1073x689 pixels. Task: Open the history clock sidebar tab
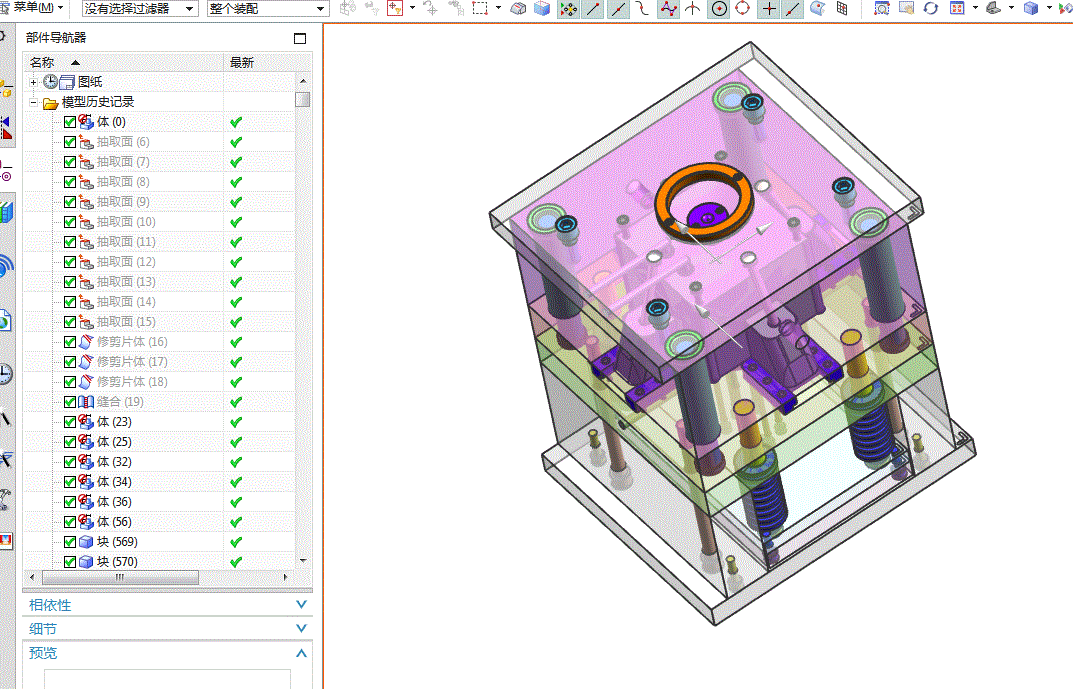[5, 374]
